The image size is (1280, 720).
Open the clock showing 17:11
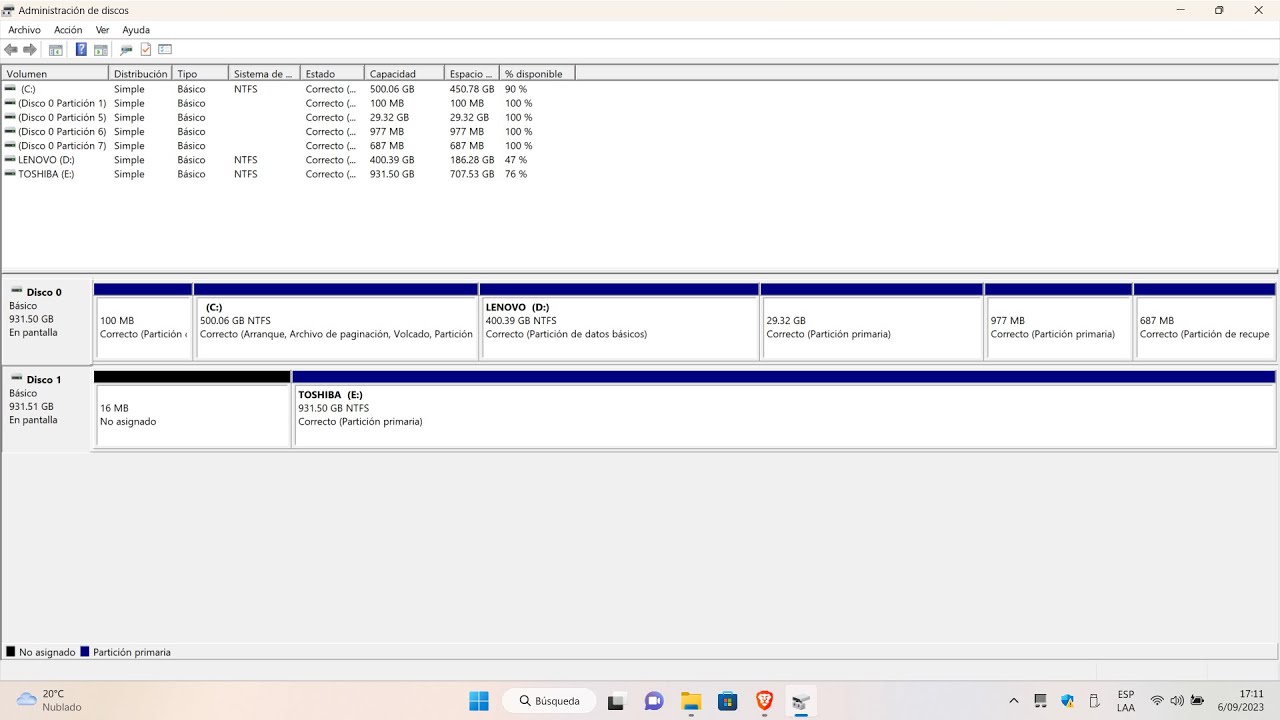1241,700
